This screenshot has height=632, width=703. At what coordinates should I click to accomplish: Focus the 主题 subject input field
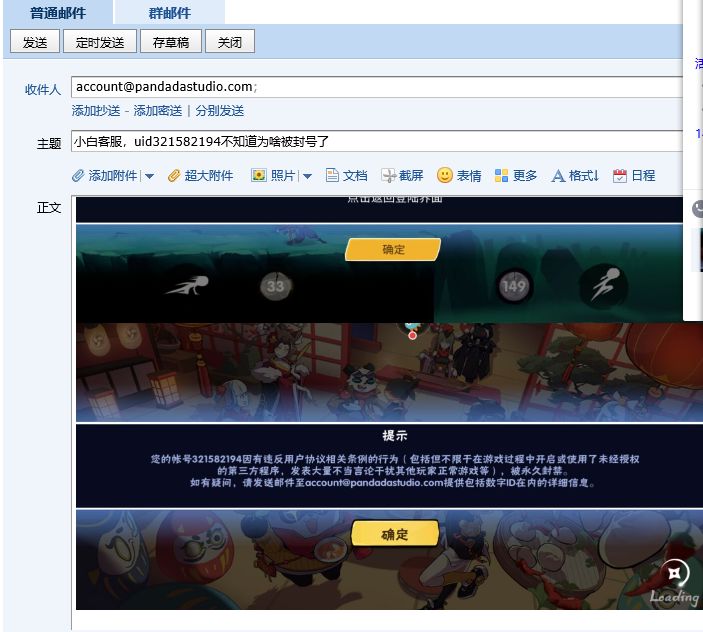[x=377, y=142]
